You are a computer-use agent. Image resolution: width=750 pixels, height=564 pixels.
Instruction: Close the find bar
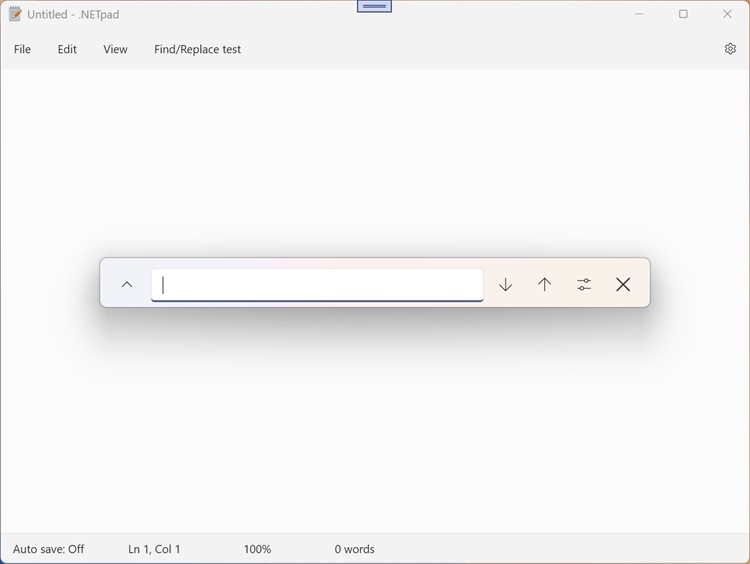click(623, 285)
